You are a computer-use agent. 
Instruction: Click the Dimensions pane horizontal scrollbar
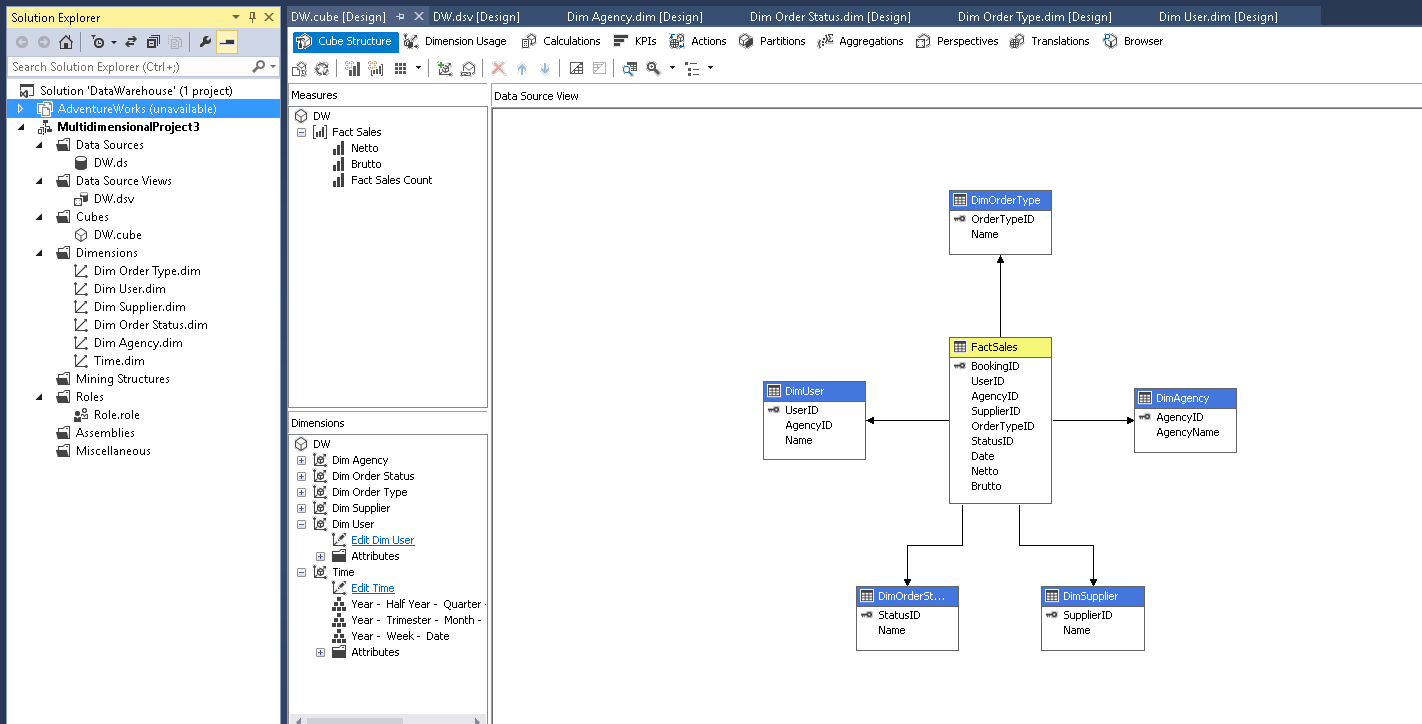tap(387, 719)
